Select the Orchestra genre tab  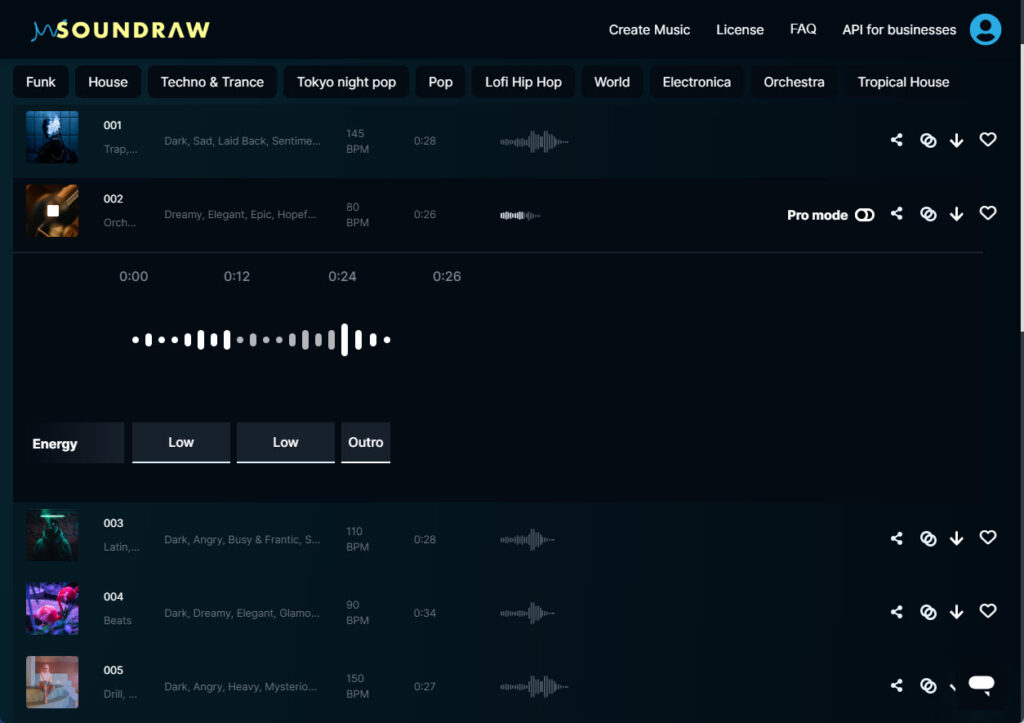click(794, 82)
